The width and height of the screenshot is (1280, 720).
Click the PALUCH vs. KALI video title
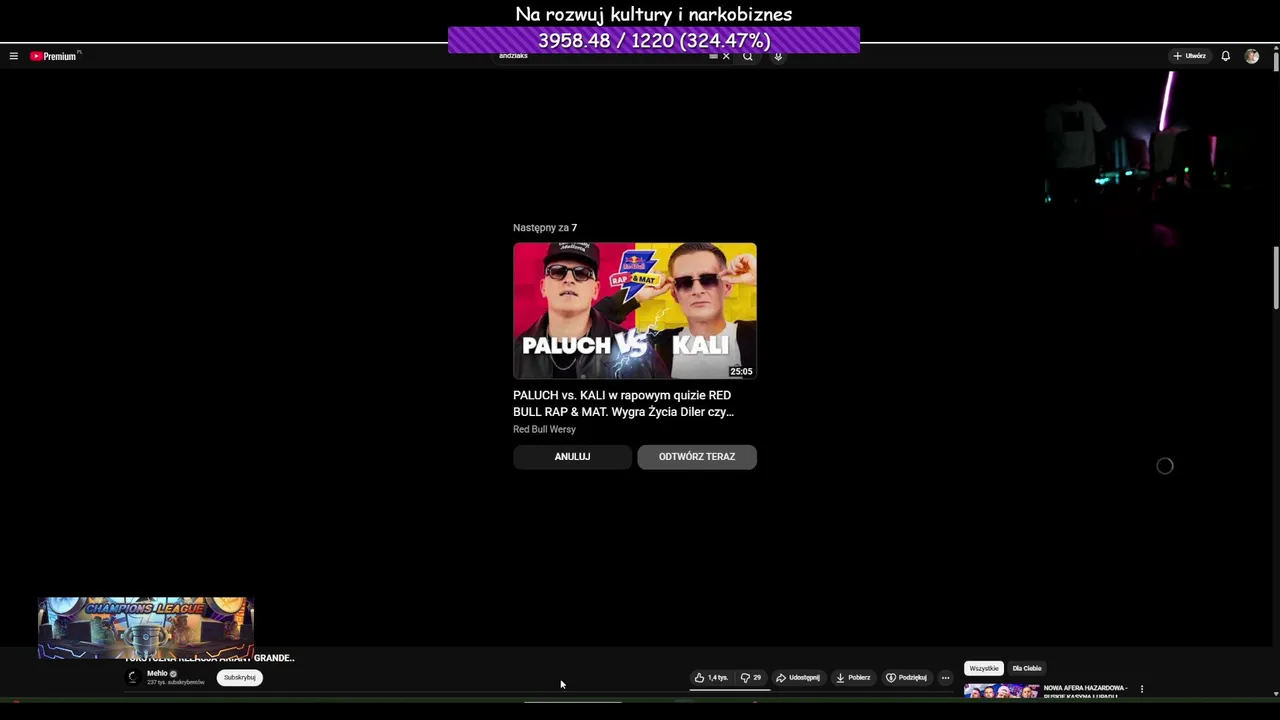click(624, 403)
